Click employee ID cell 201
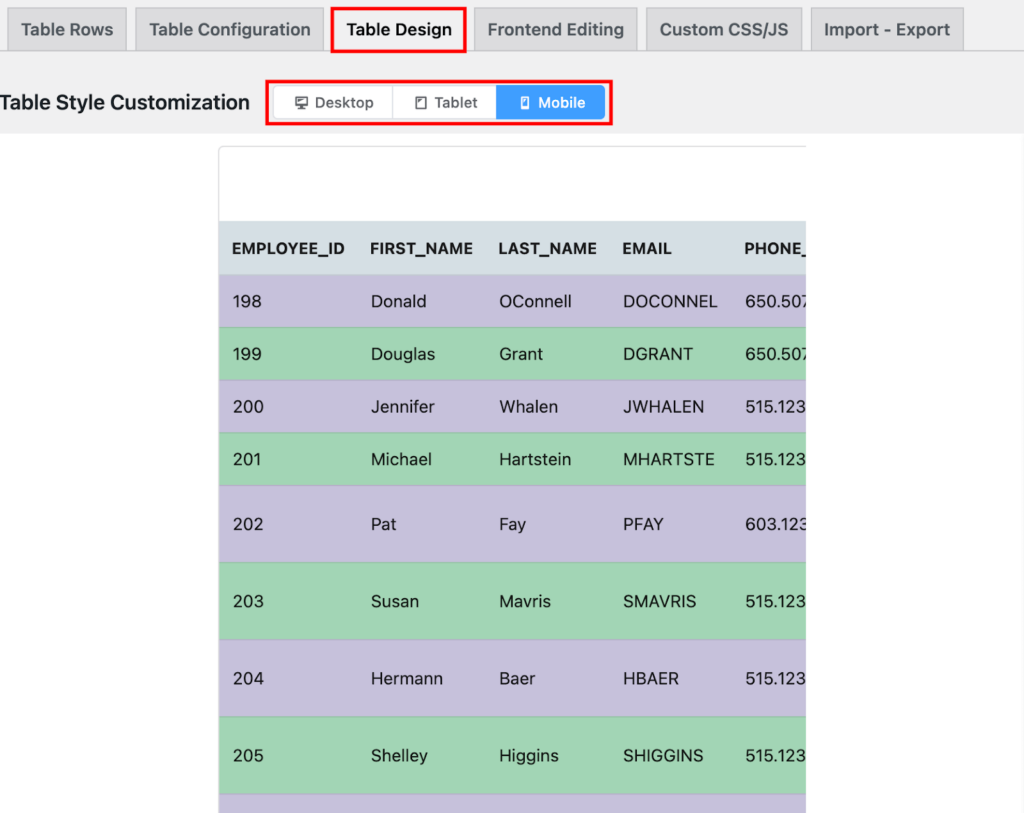This screenshot has width=1024, height=813. 247,460
